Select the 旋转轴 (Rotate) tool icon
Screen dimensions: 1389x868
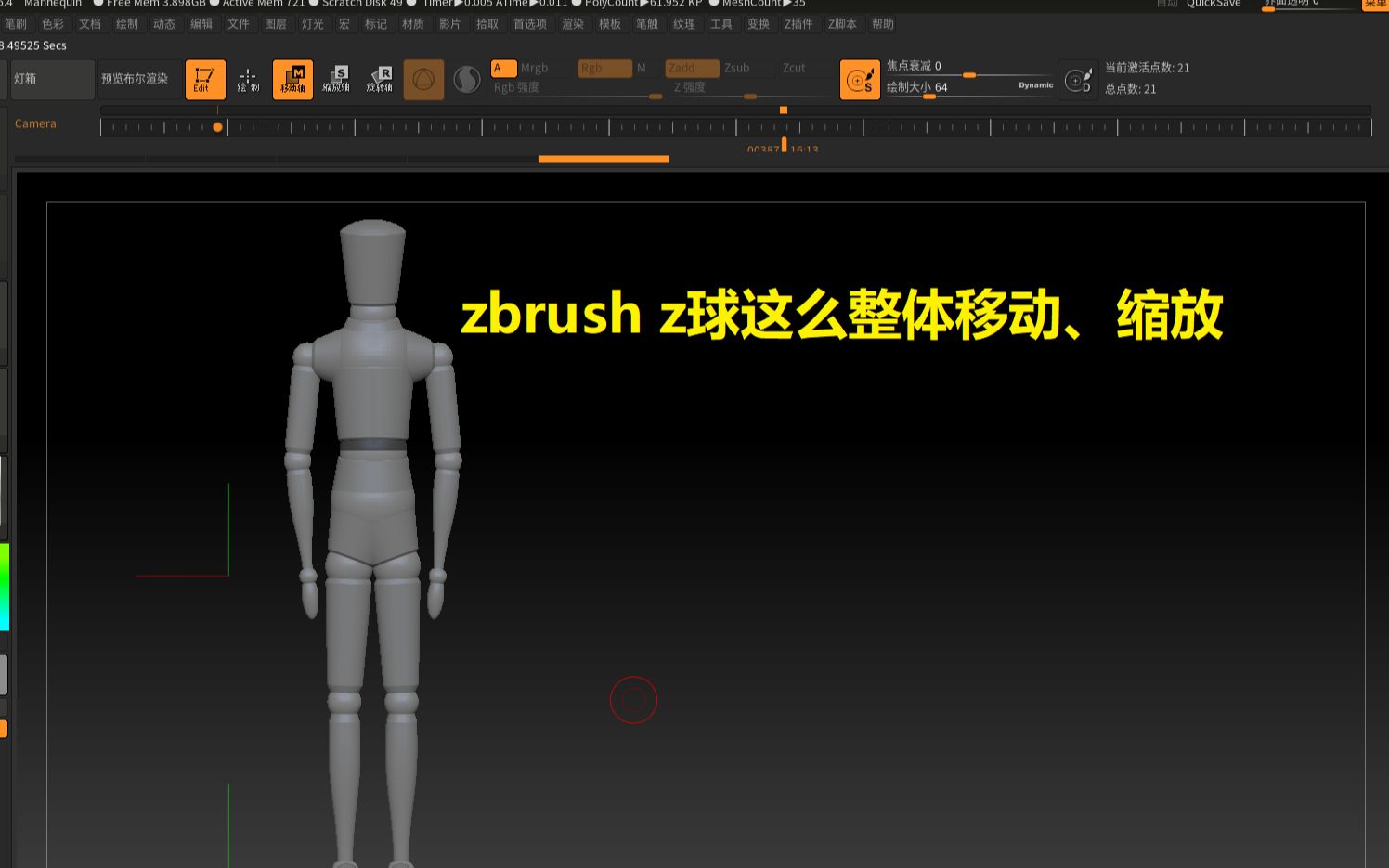pos(381,79)
